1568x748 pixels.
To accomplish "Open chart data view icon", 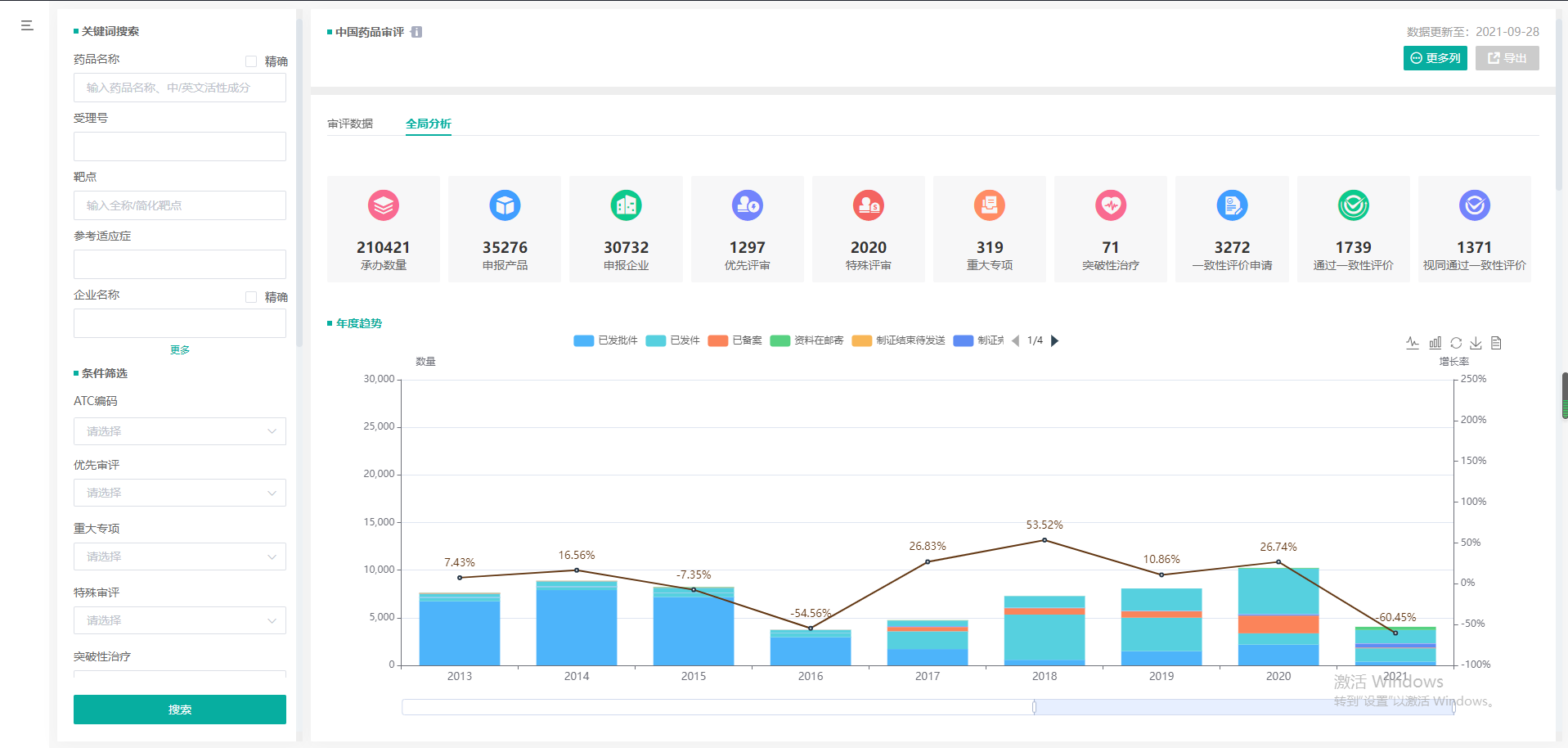I will [1496, 343].
